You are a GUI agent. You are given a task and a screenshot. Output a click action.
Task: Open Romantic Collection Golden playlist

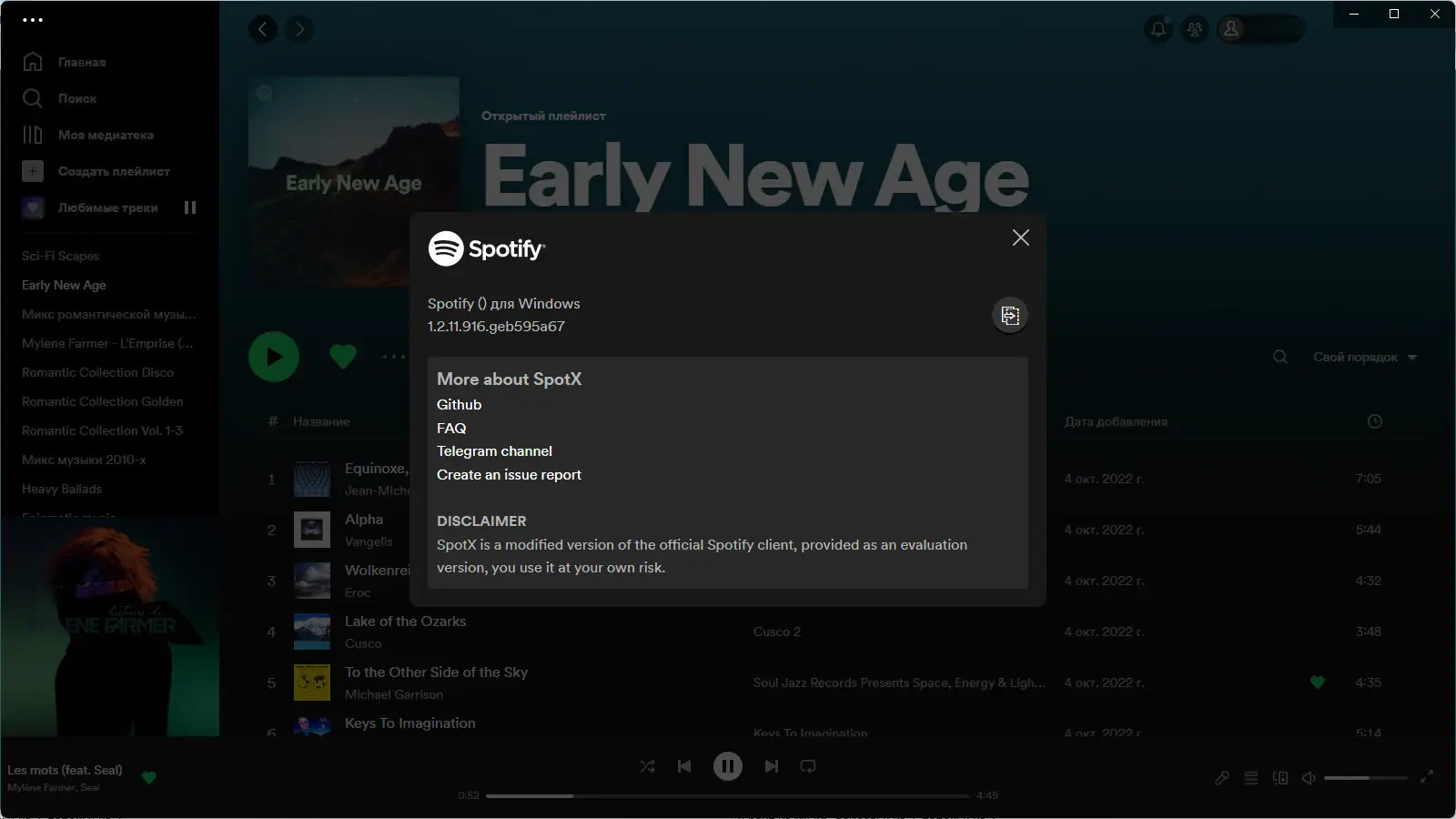[x=102, y=401]
